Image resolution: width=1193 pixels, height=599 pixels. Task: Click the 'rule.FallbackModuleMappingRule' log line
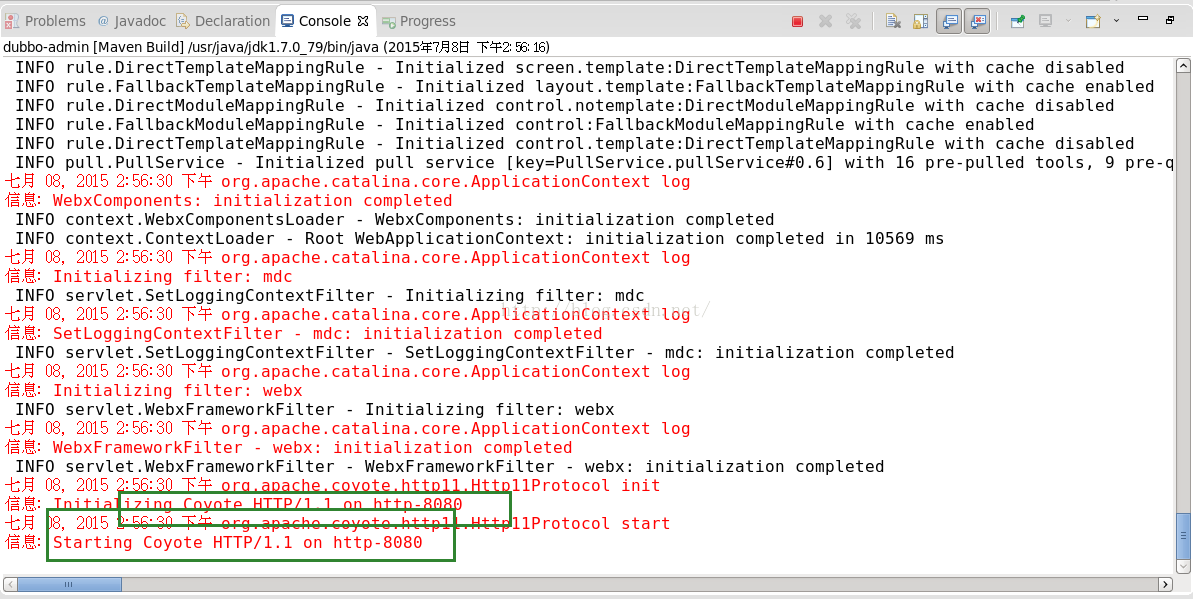coord(524,125)
